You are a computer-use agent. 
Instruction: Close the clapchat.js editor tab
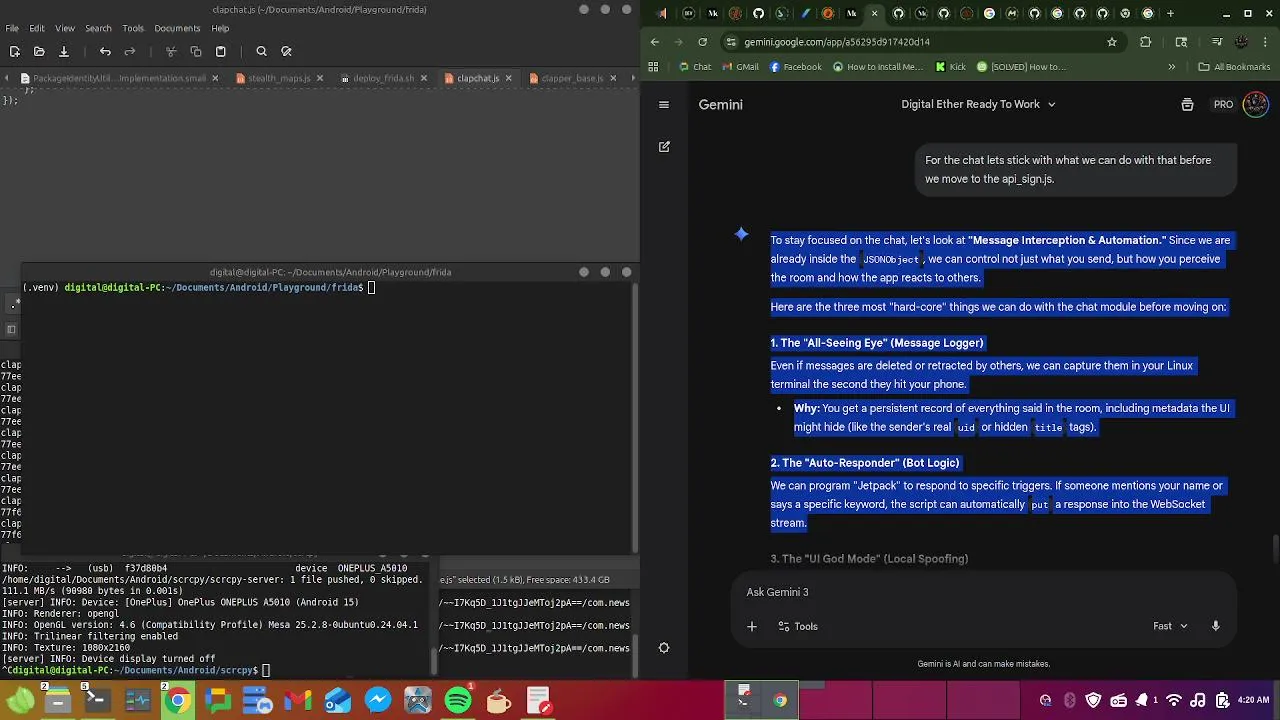pyautogui.click(x=510, y=78)
